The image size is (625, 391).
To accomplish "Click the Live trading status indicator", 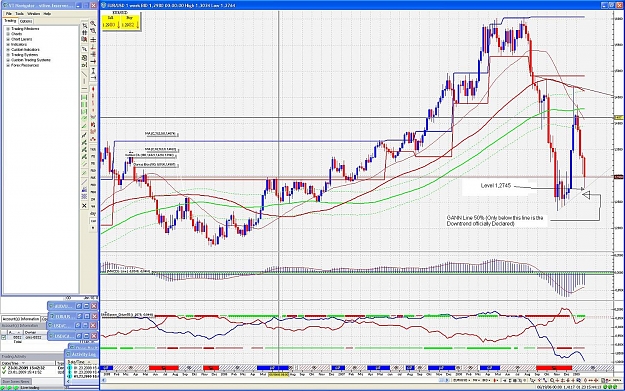I will click(29, 387).
